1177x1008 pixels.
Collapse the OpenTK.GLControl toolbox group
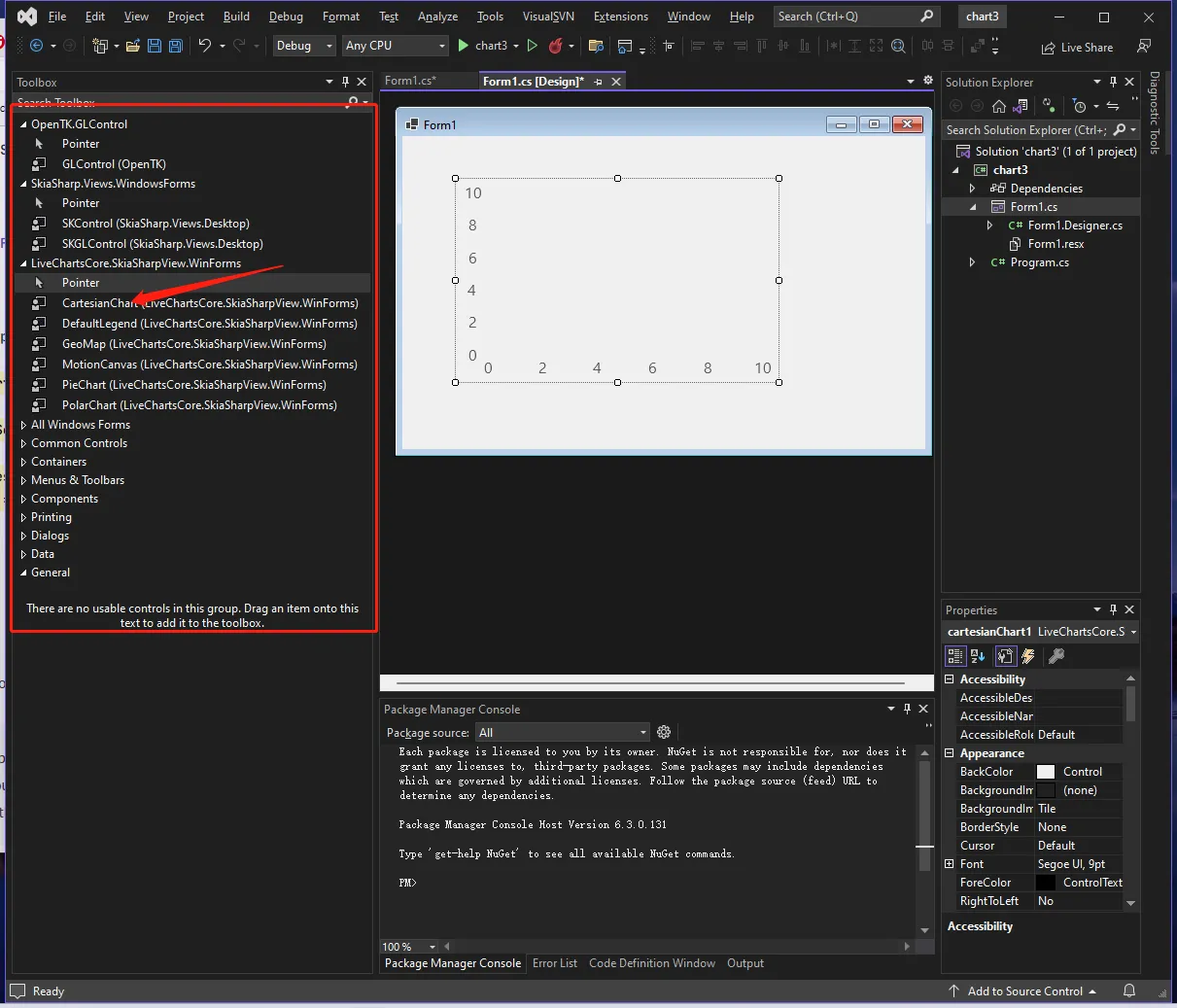24,124
